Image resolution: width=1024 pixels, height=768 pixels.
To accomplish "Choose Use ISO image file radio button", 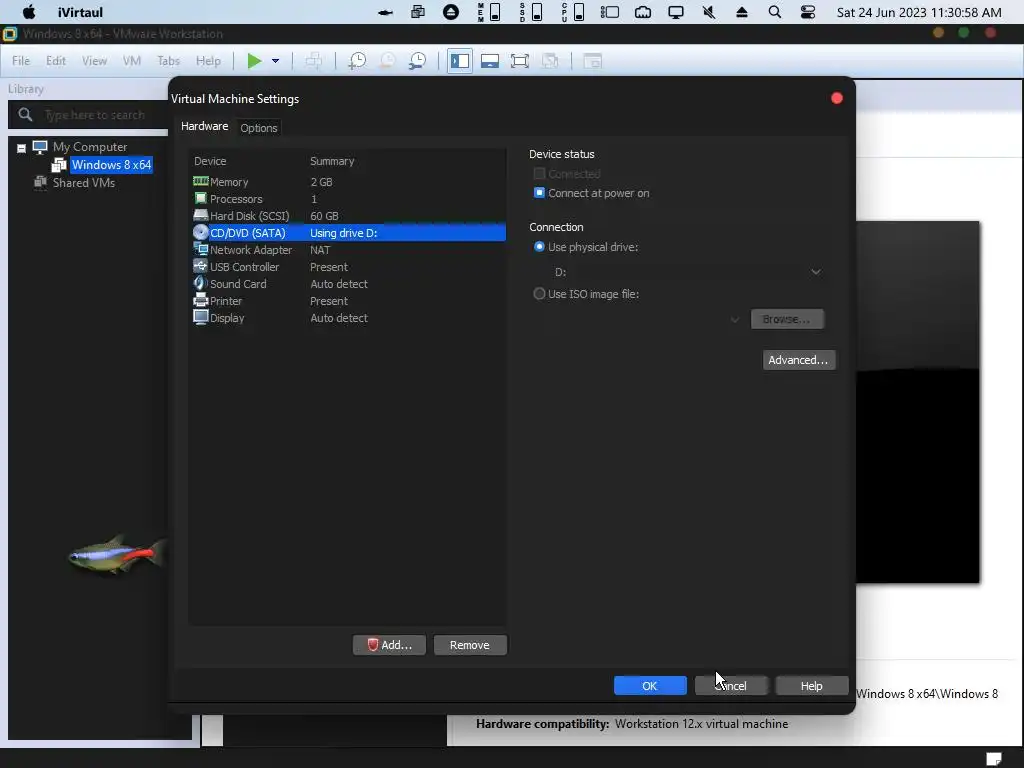I will (x=539, y=294).
